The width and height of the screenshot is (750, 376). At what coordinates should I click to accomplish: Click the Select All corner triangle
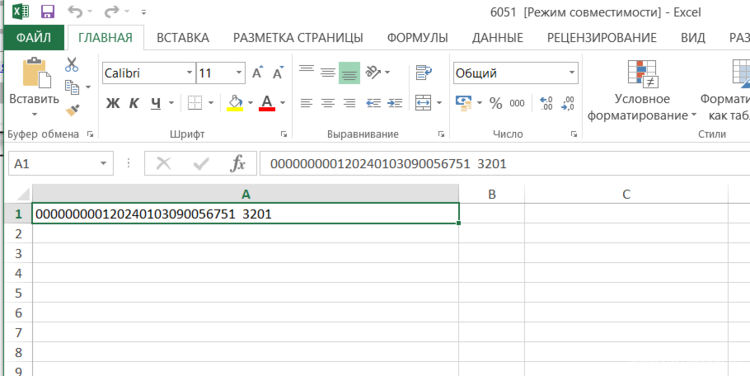pos(22,194)
